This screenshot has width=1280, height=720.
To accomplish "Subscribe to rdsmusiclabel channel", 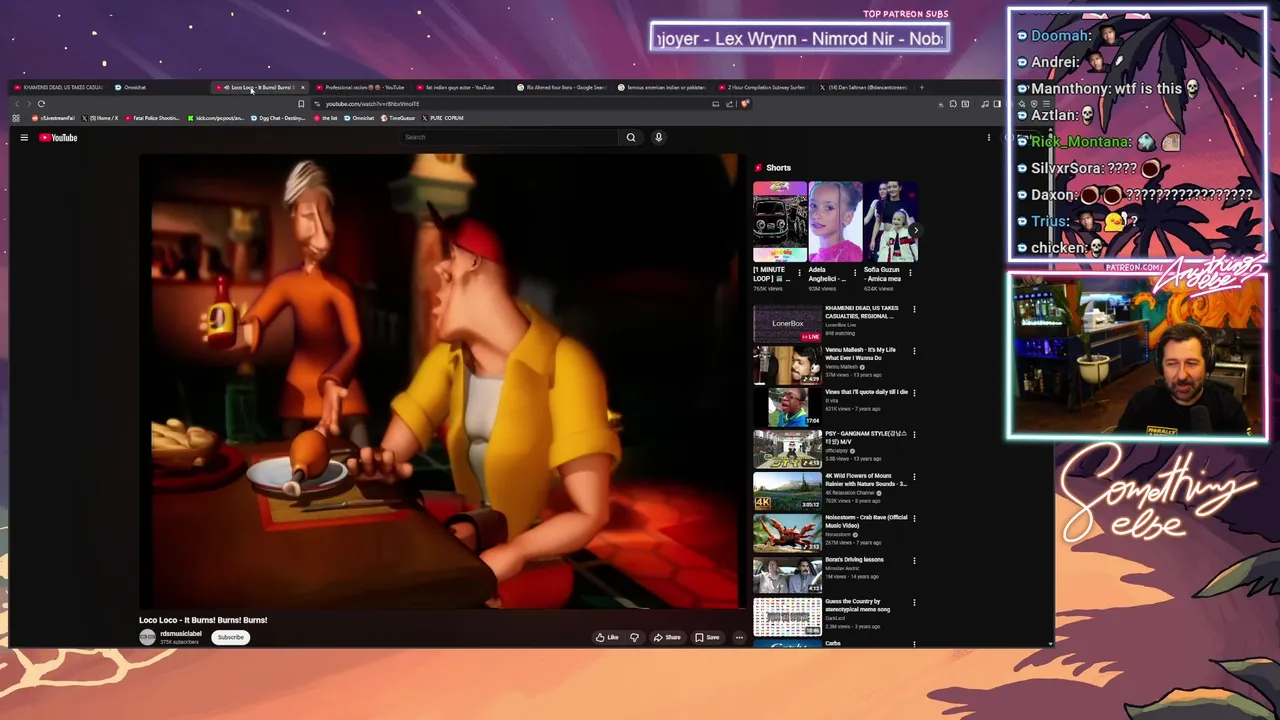I will [x=231, y=637].
